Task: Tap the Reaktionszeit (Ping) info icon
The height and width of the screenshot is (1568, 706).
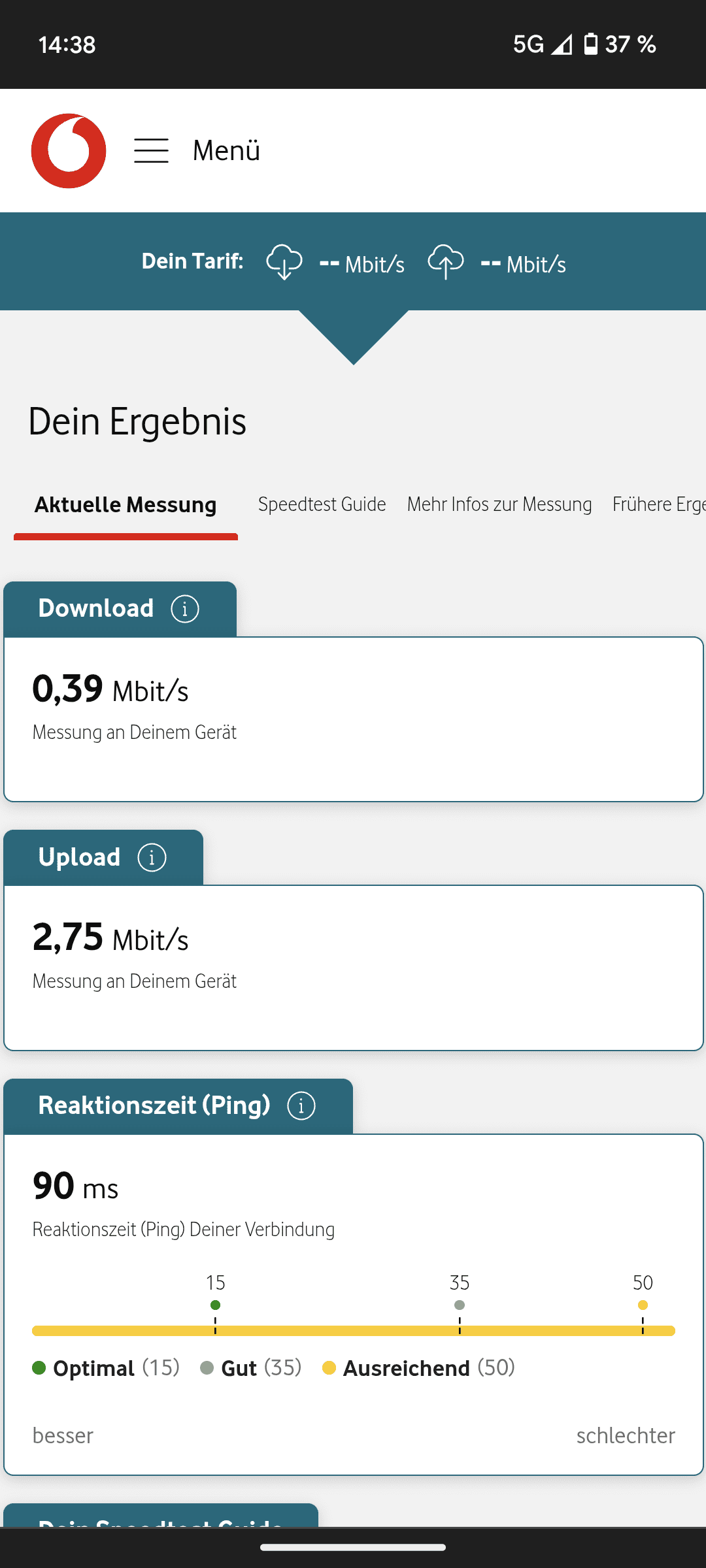Action: pyautogui.click(x=301, y=1106)
